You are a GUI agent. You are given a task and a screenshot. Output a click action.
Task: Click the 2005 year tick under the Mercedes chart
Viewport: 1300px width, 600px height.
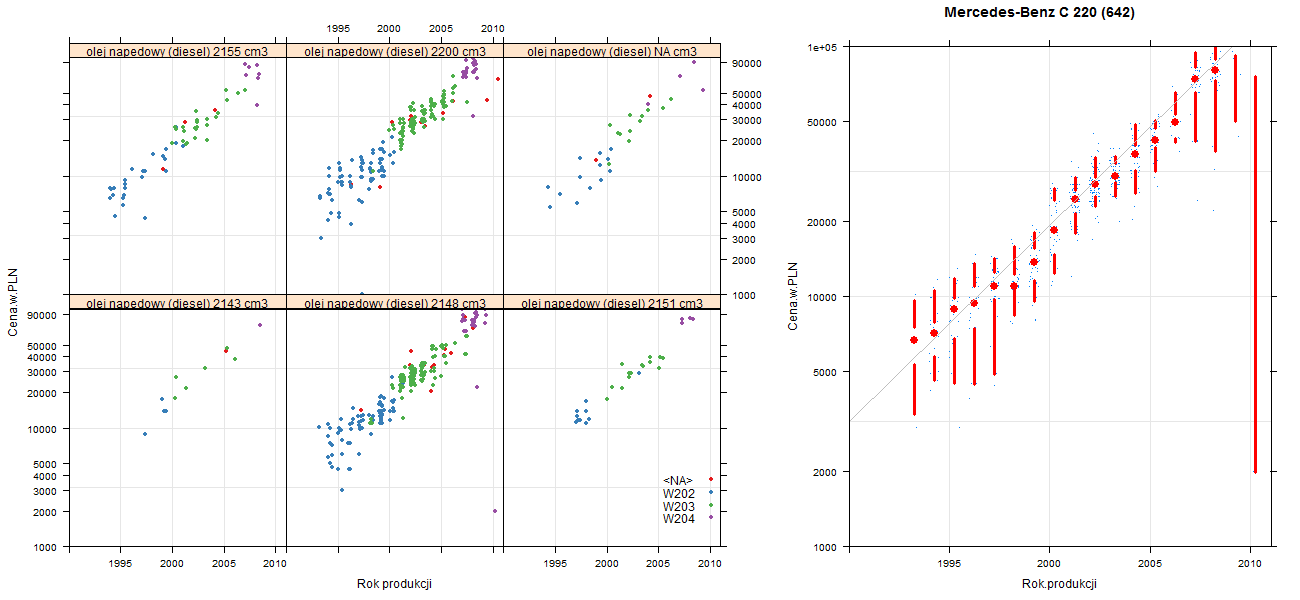1150,564
